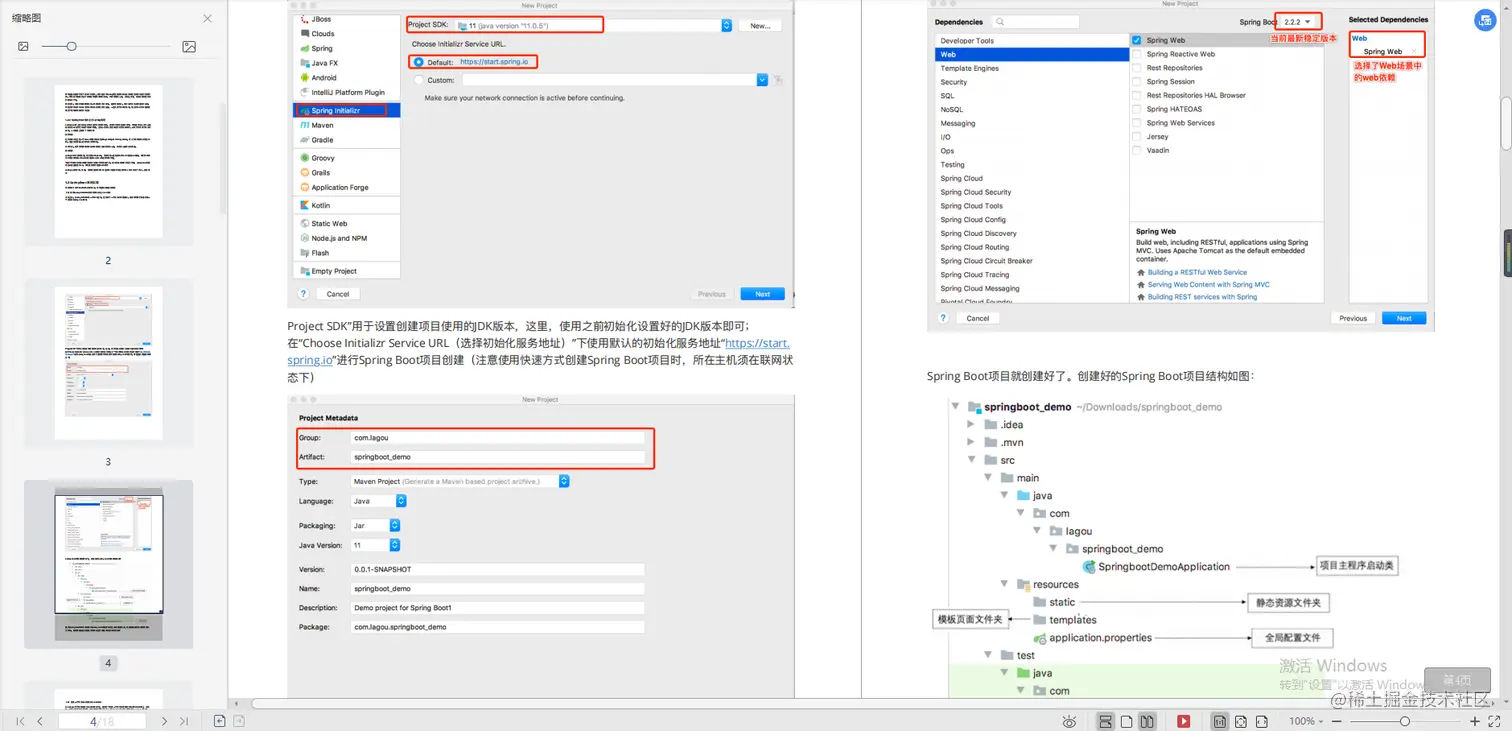Select the Default URL radio button

[x=418, y=62]
